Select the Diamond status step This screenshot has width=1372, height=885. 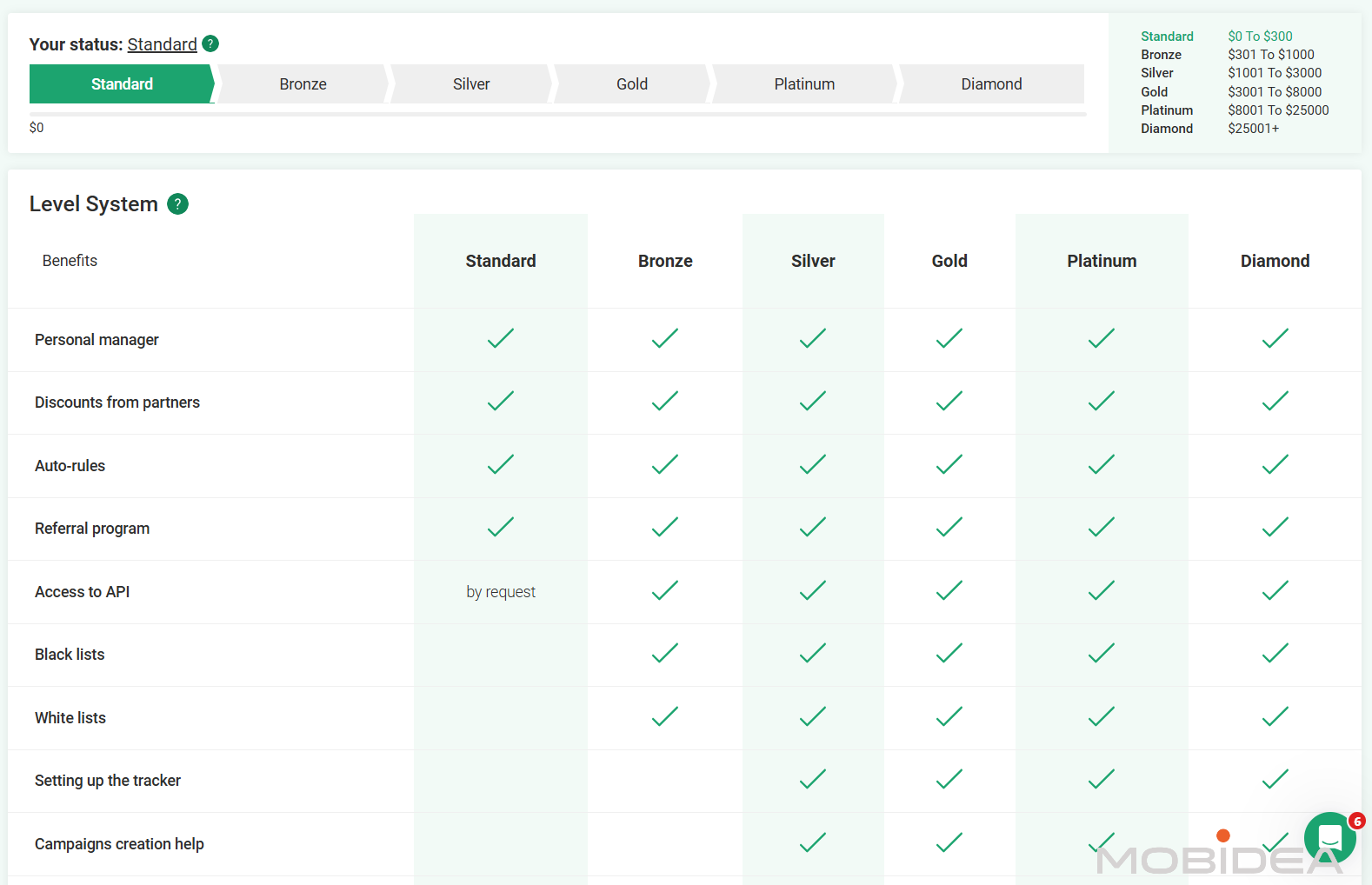point(991,84)
